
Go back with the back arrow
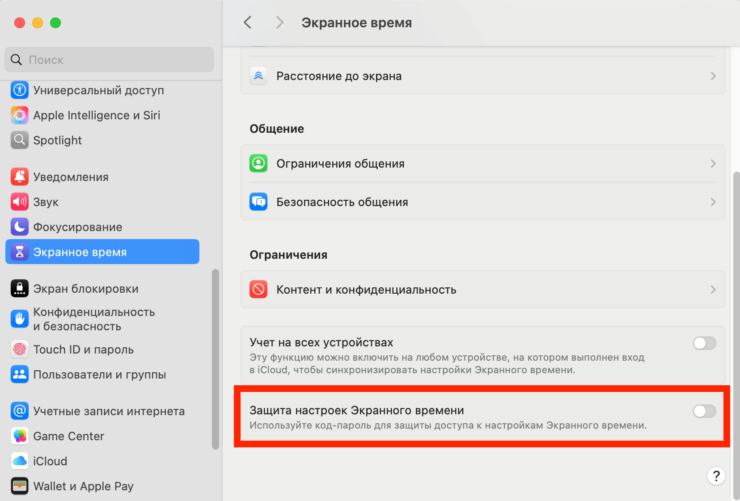click(248, 22)
